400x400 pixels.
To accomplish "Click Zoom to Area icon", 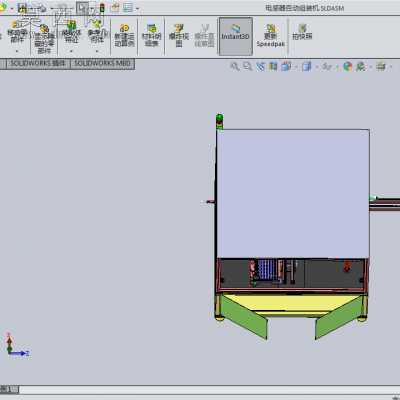I will click(x=247, y=66).
